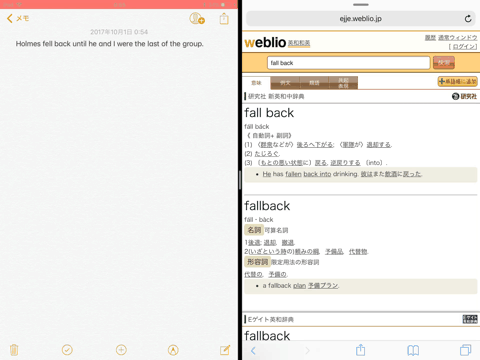480x360 pixels.
Task: Add a checklist with the checkmark icon
Action: point(67,350)
